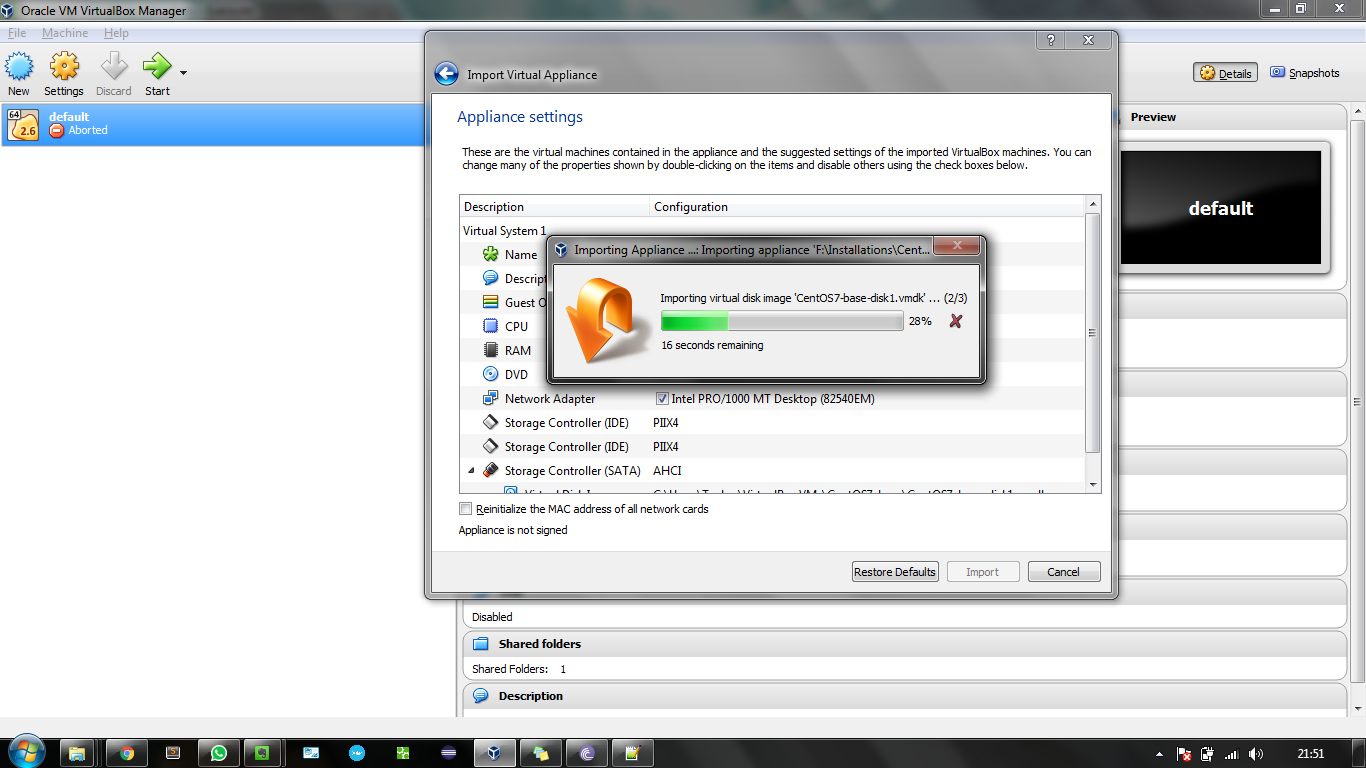Open WhatsApp from the taskbar

(x=219, y=753)
